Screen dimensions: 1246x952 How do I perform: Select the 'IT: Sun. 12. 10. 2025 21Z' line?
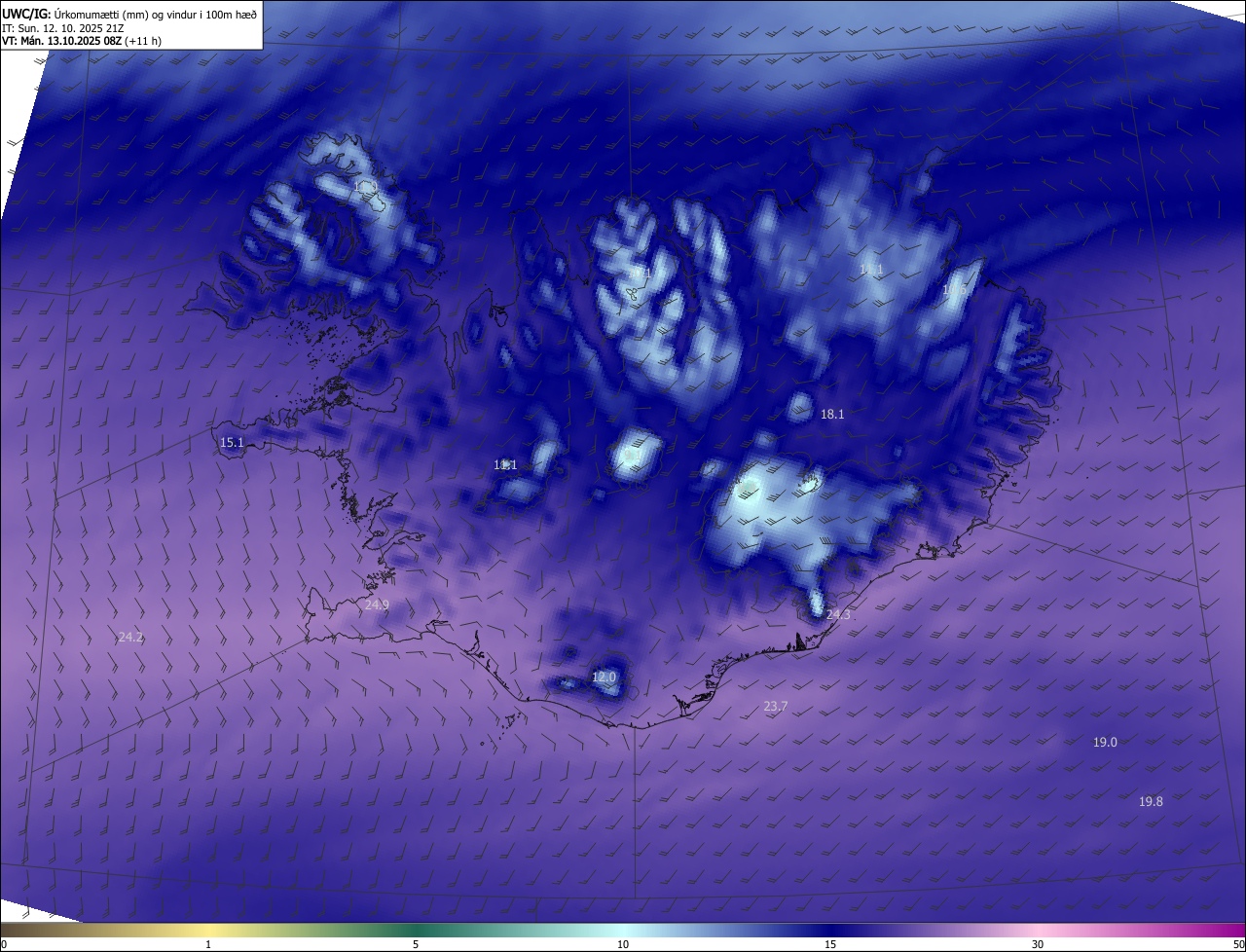coord(63,28)
